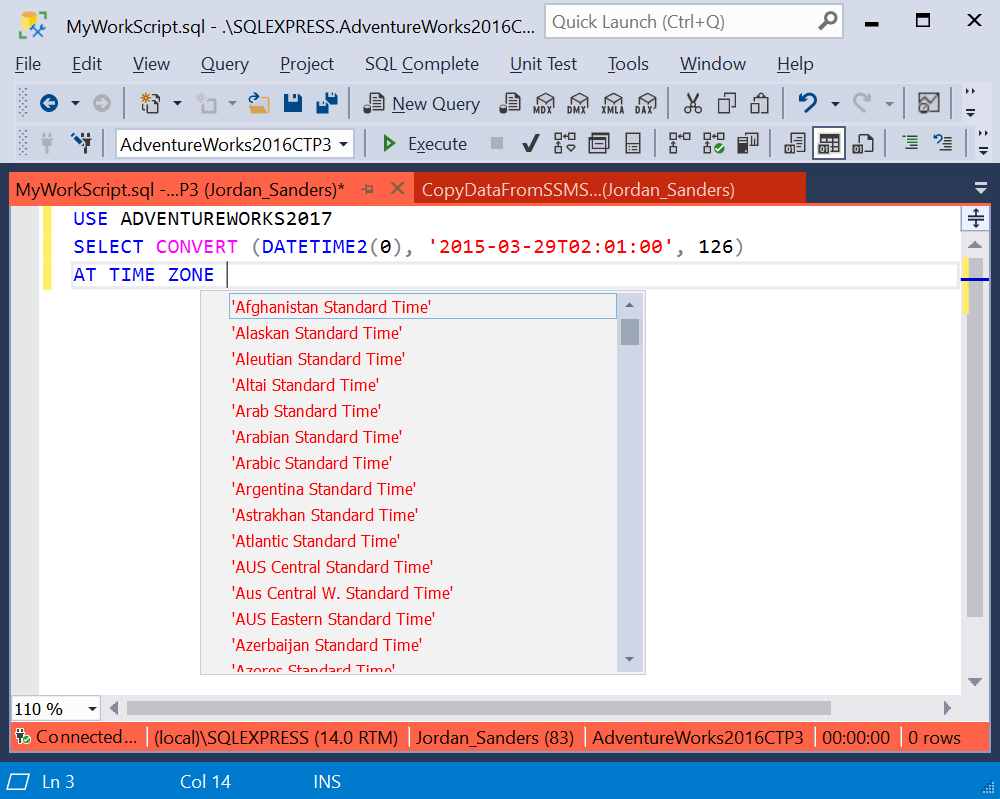Toggle the editor split-window handle
The image size is (1000, 799).
click(x=975, y=218)
